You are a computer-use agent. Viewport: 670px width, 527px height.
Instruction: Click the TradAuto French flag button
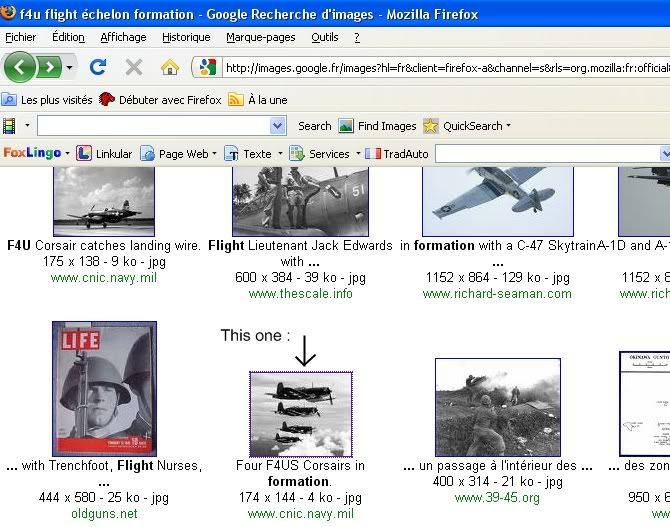397,153
